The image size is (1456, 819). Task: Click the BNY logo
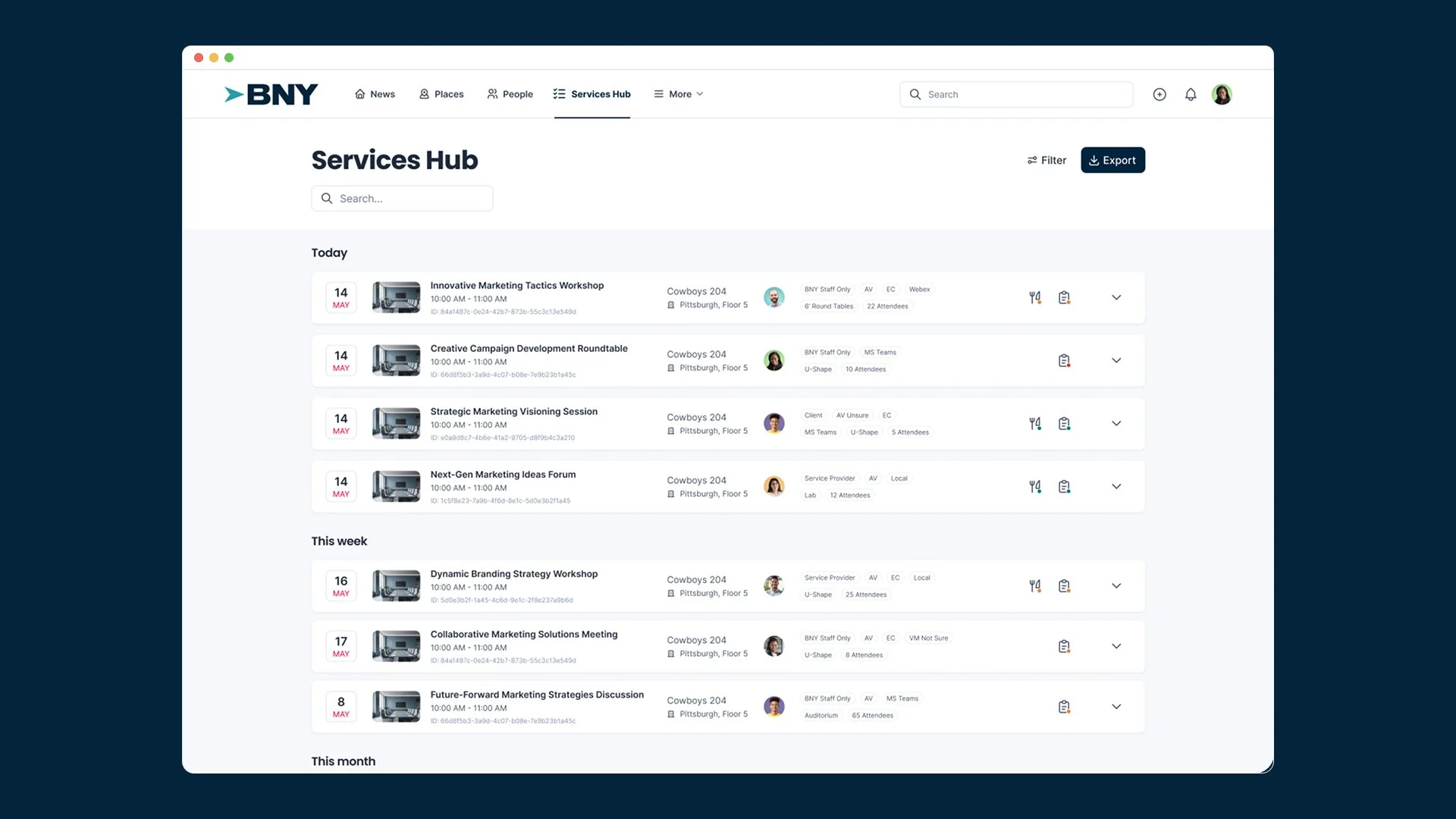271,94
